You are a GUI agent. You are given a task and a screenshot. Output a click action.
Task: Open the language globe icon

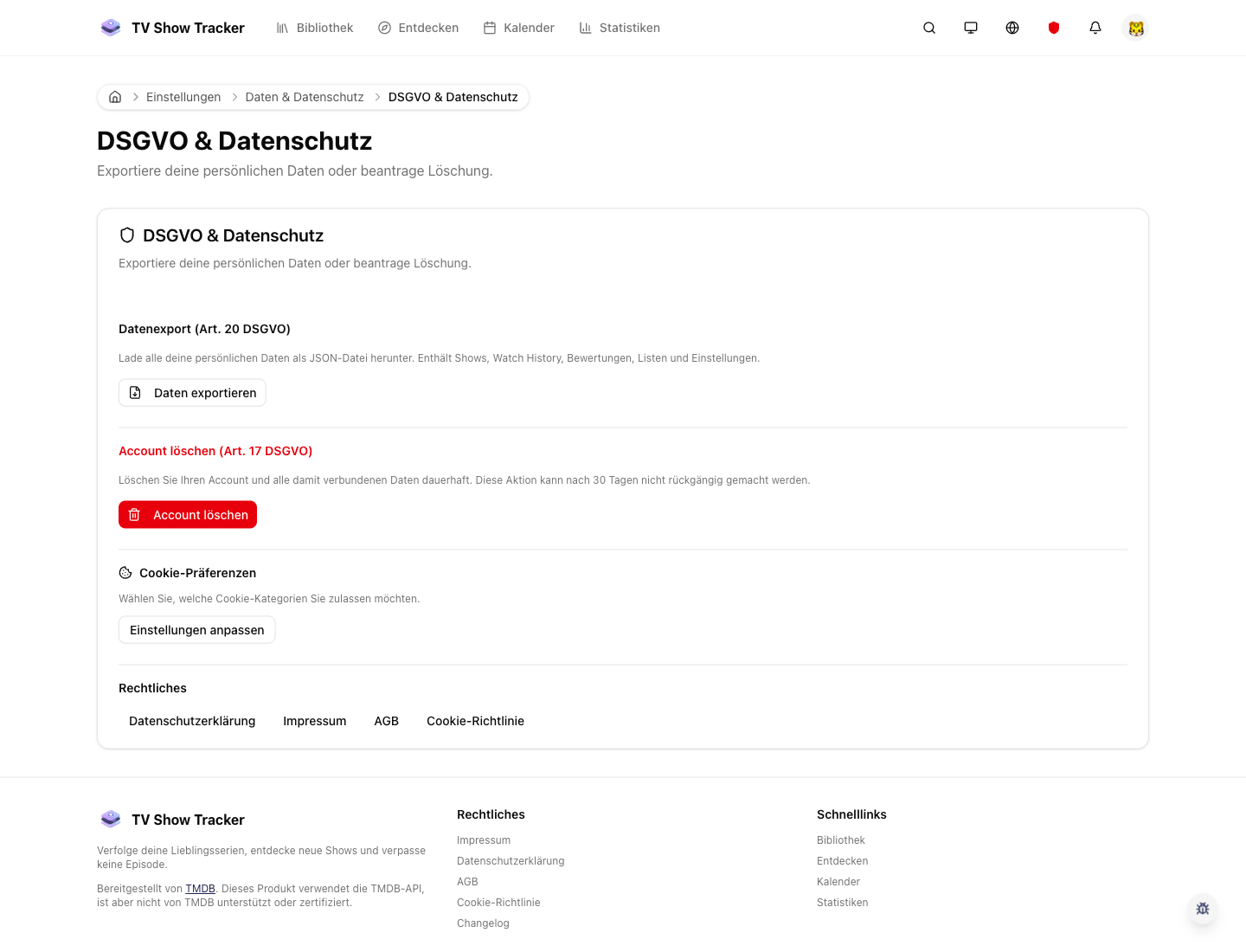pyautogui.click(x=1012, y=28)
